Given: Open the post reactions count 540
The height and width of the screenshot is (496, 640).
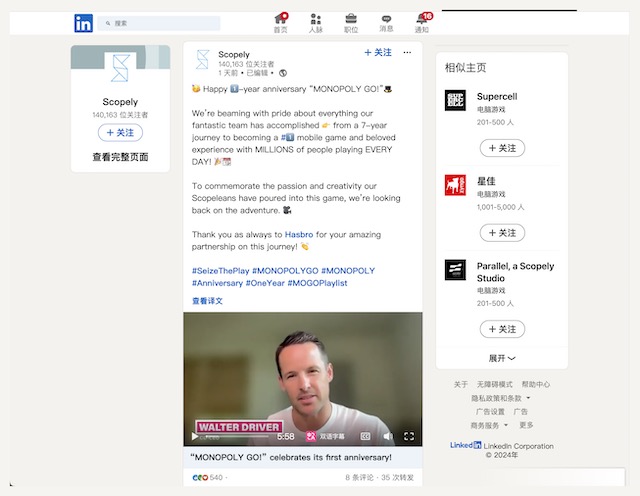Looking at the screenshot, I should [x=208, y=477].
